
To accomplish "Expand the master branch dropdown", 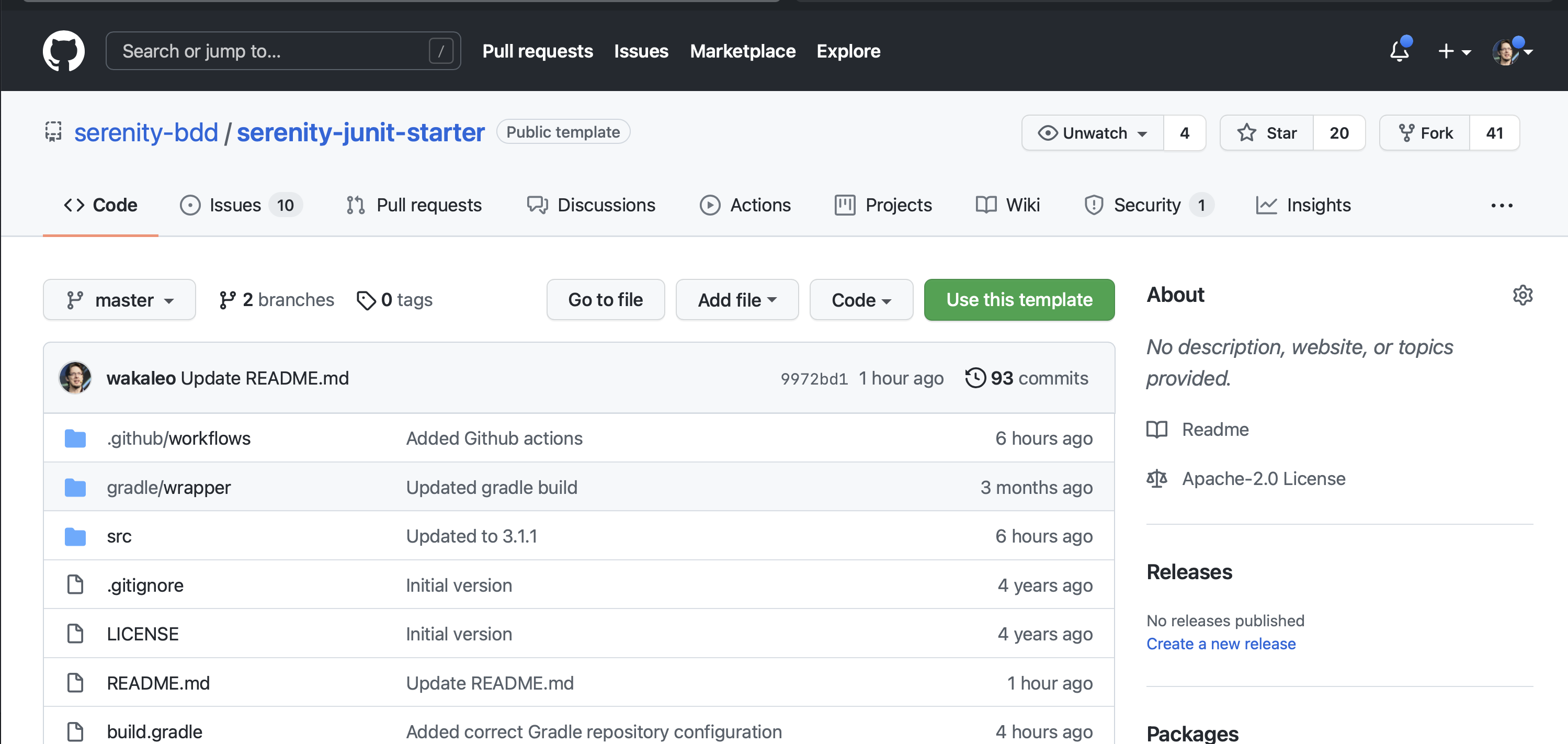I will pyautogui.click(x=119, y=300).
